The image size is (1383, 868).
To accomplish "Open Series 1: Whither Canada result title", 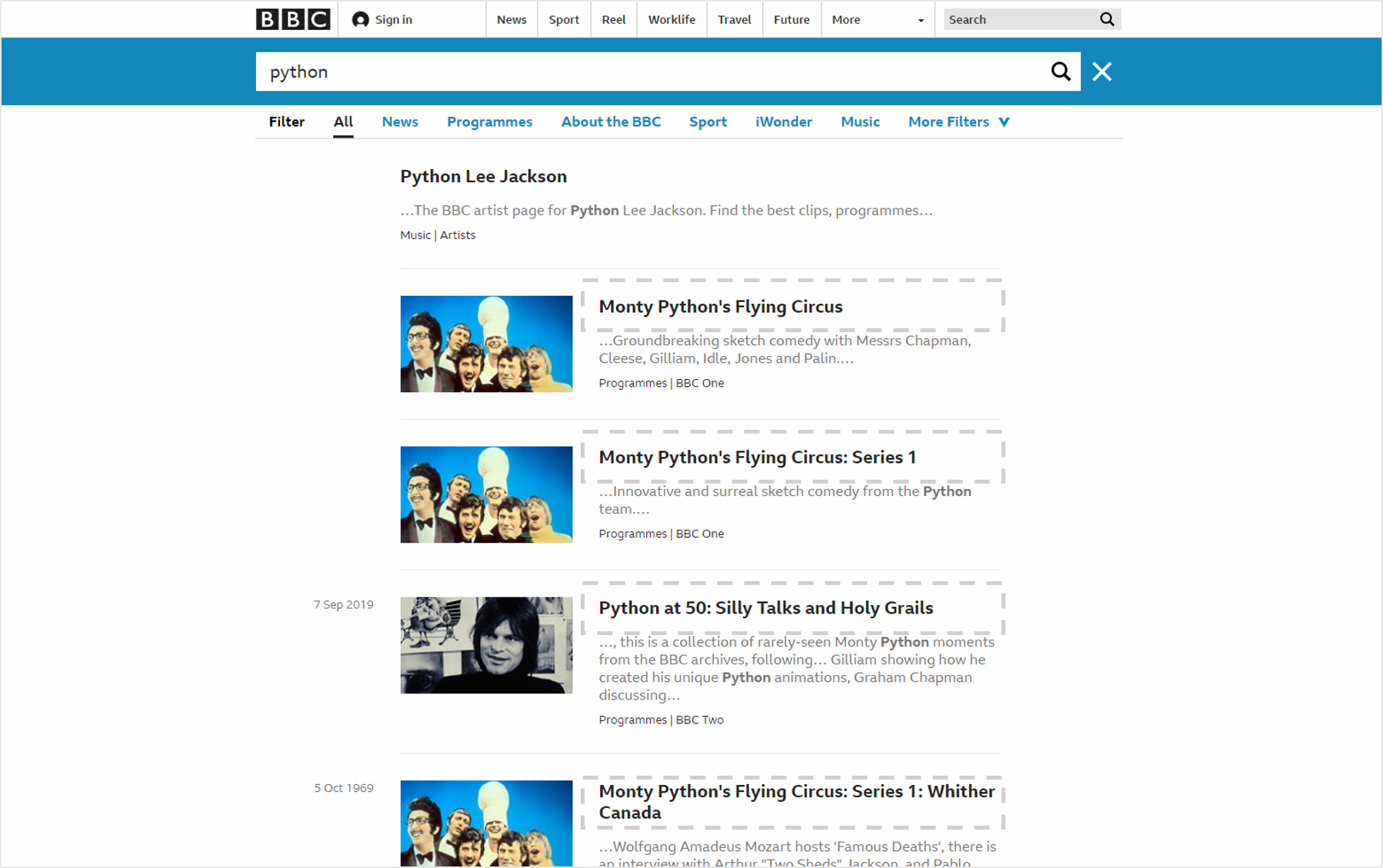I will [x=797, y=802].
